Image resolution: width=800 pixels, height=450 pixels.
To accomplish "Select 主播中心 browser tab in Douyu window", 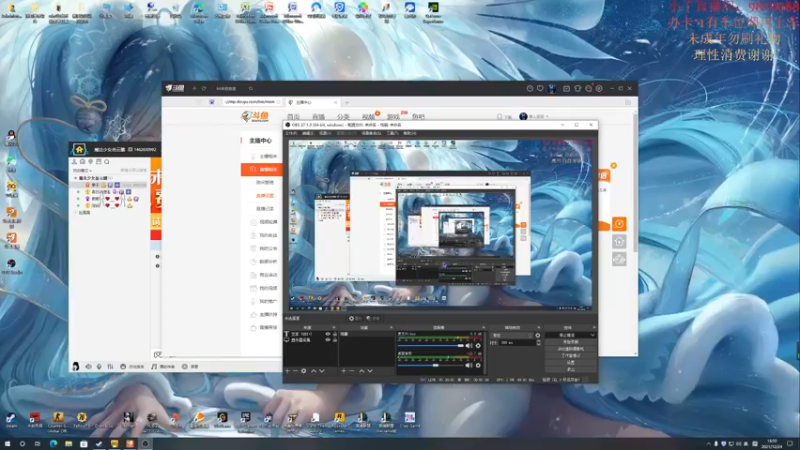I will click(x=312, y=102).
